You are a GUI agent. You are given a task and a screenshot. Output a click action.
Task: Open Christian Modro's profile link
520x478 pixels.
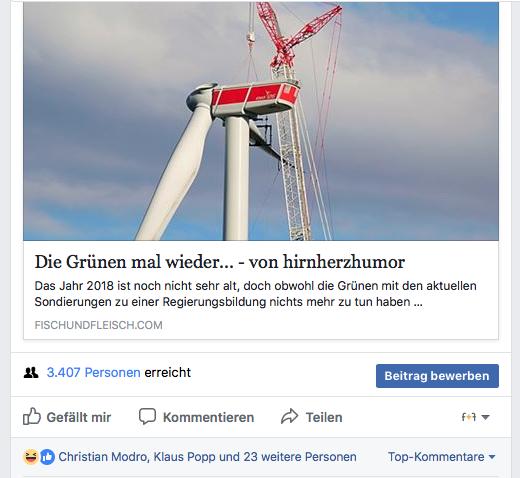point(102,457)
